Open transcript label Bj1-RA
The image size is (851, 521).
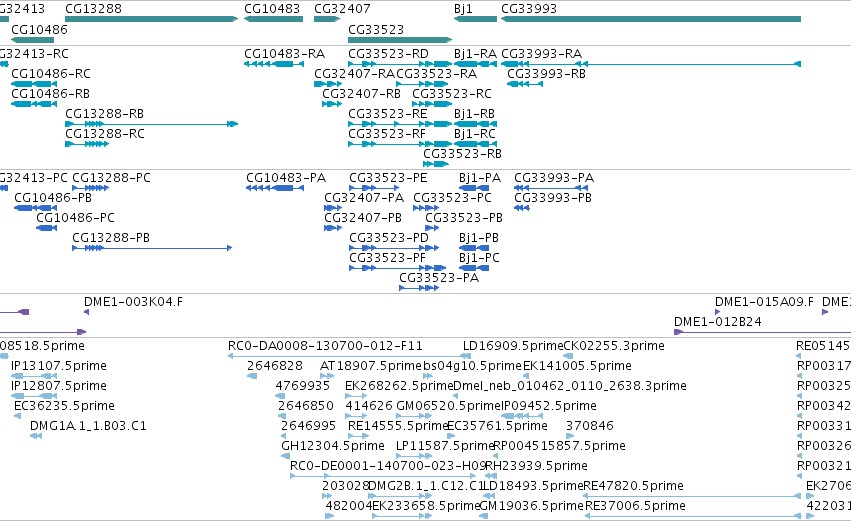tap(475, 54)
